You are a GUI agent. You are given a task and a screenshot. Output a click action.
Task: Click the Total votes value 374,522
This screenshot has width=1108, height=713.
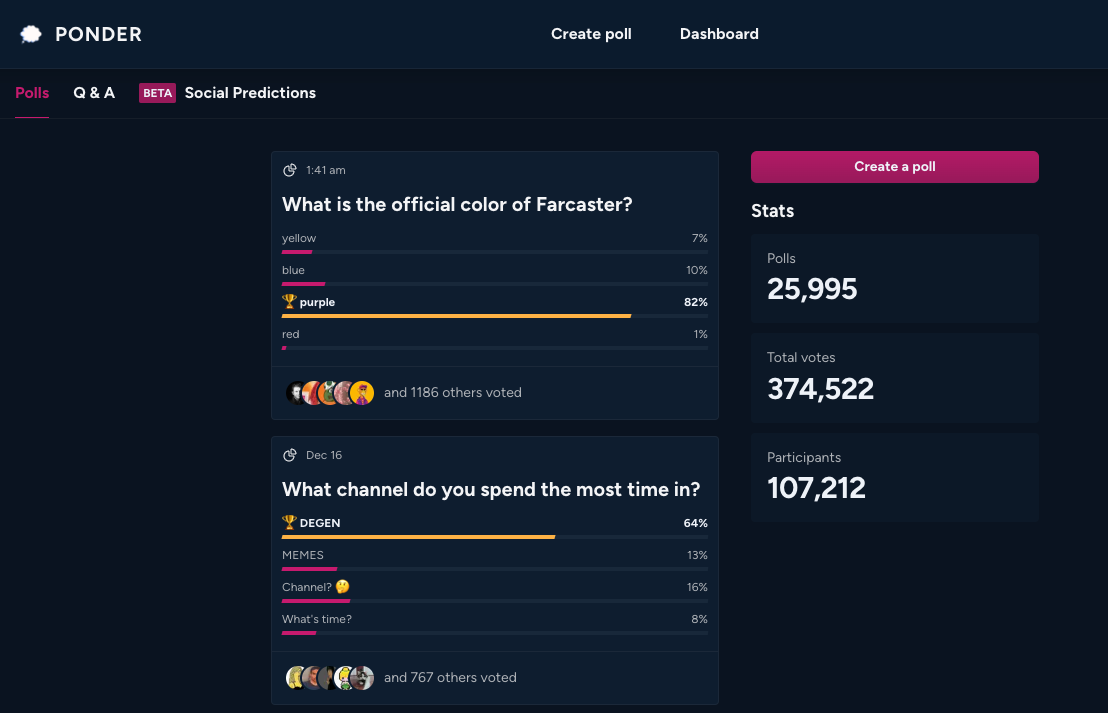point(820,389)
